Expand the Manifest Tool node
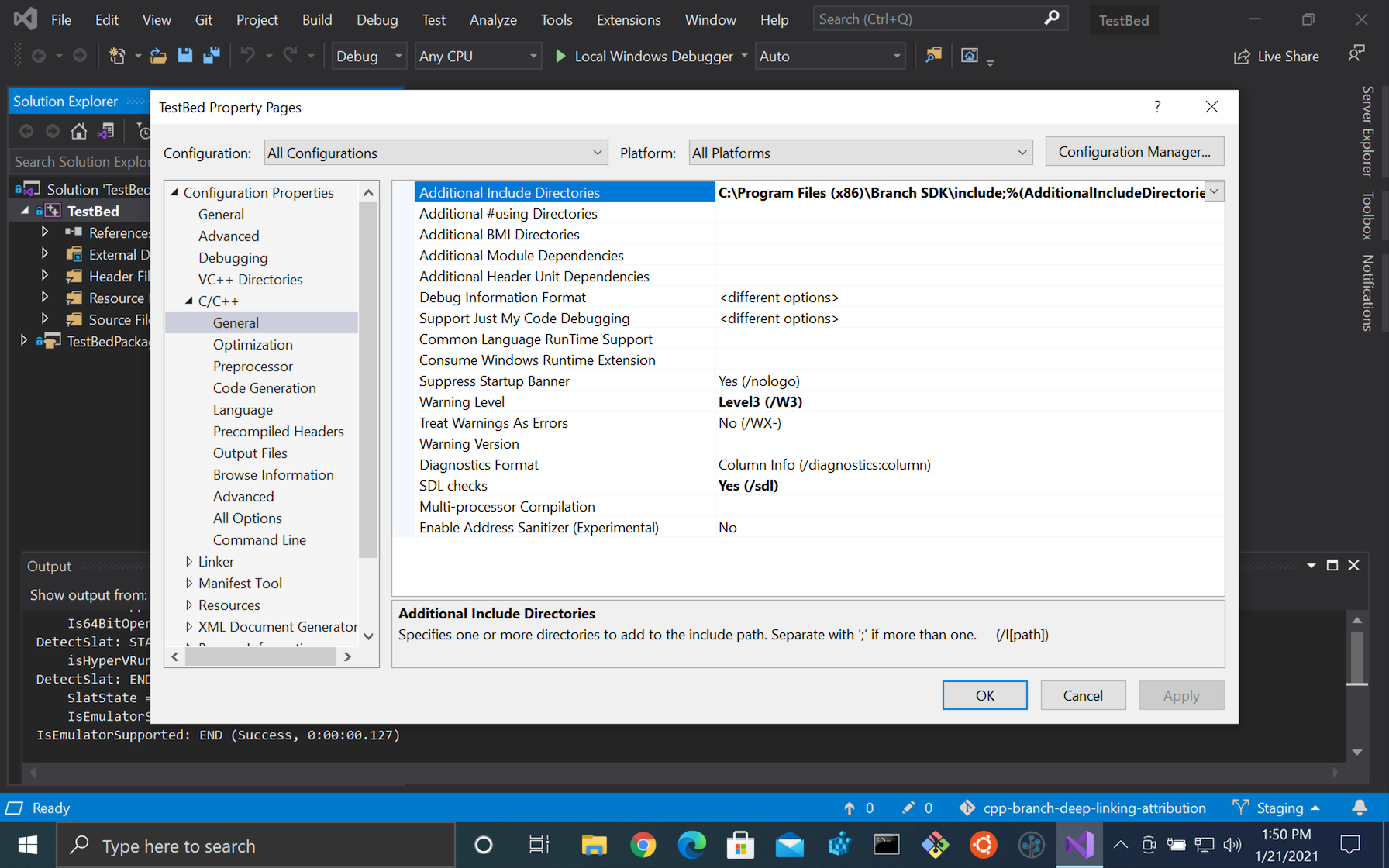Screen dimensions: 1389x868 tap(189, 583)
